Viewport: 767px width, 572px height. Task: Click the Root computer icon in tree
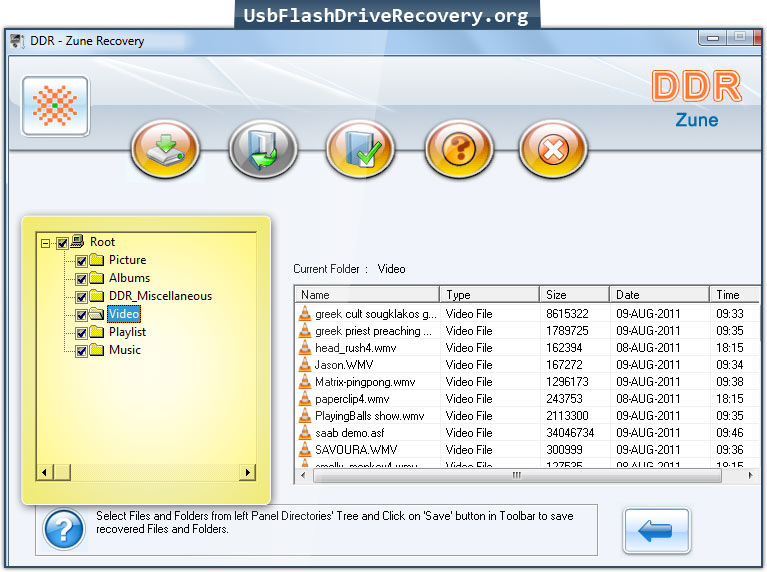[77, 241]
